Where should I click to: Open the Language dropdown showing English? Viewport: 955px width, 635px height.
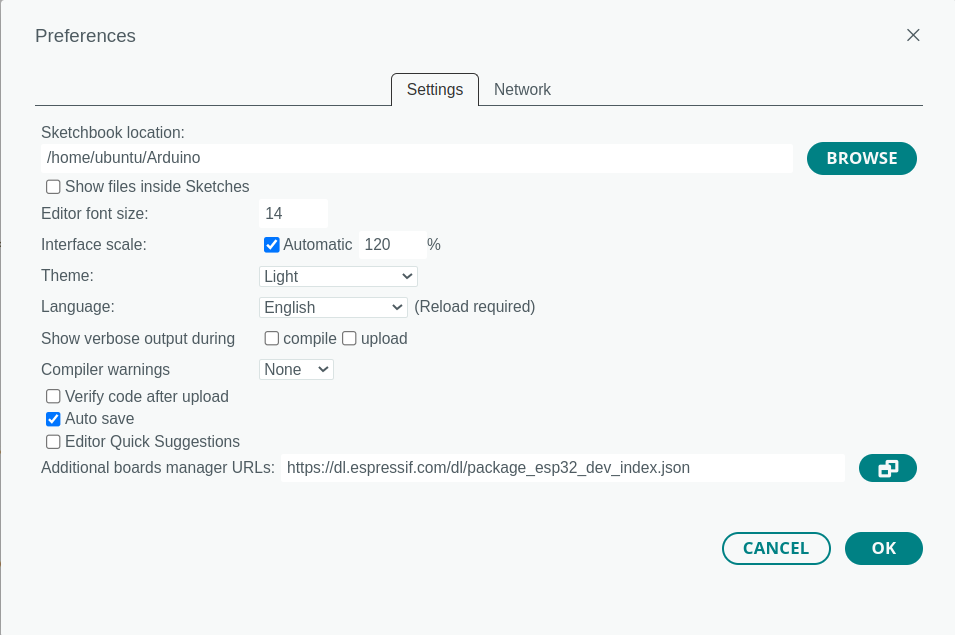click(x=333, y=307)
